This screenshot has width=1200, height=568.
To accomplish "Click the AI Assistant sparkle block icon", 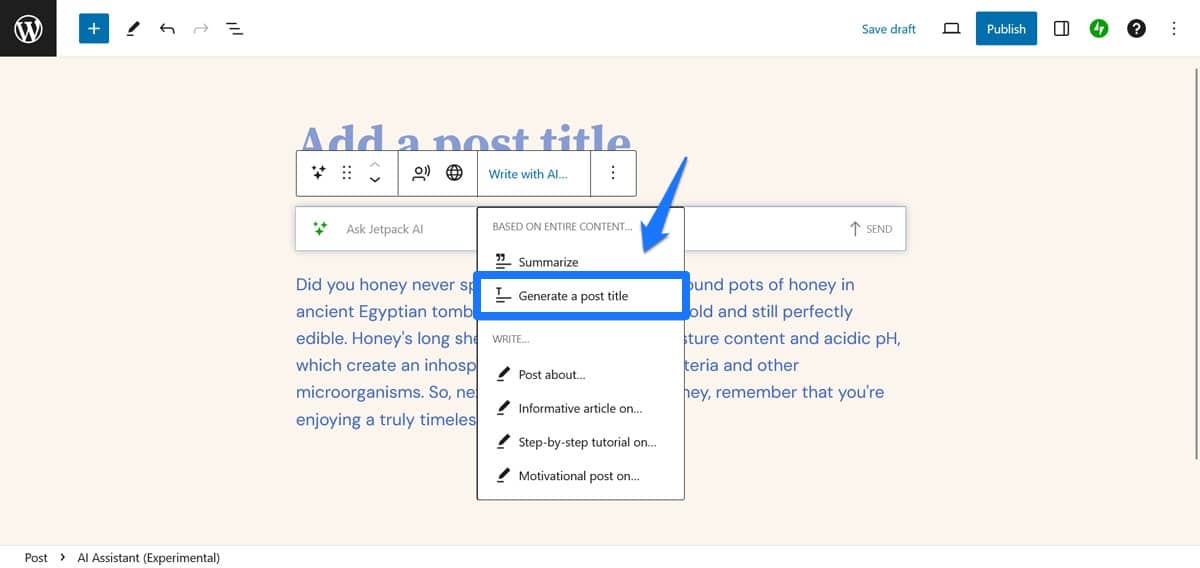I will [319, 173].
